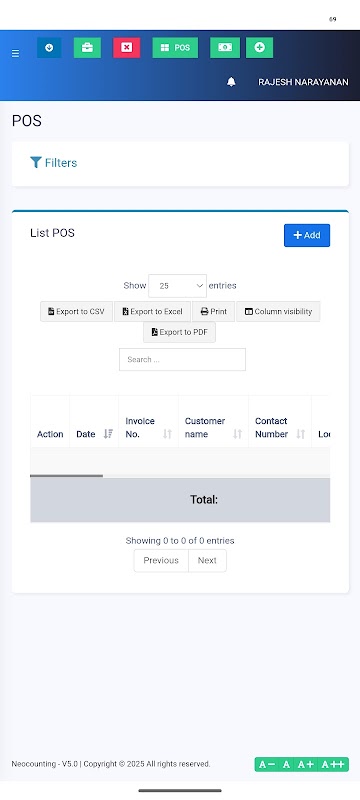The image size is (360, 800).
Task: Click the green plus circle icon
Action: [x=260, y=47]
